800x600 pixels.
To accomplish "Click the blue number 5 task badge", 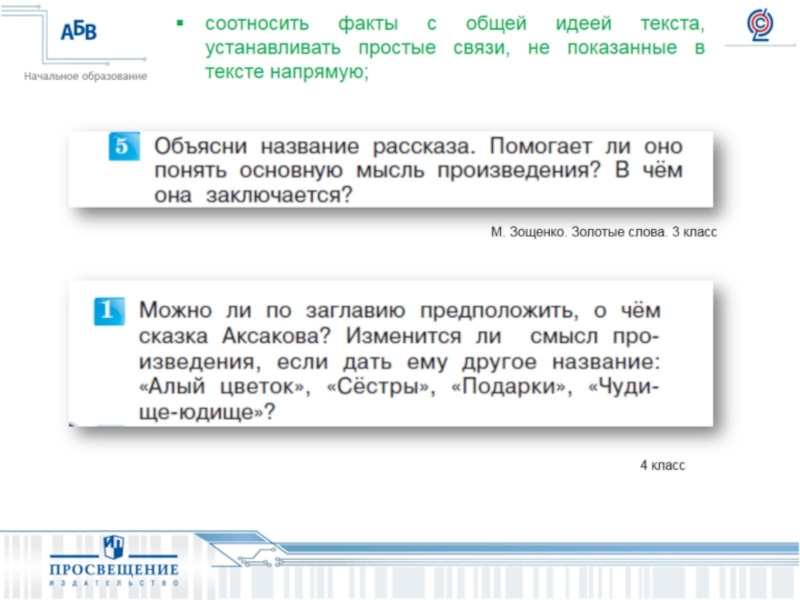I will coord(124,146).
